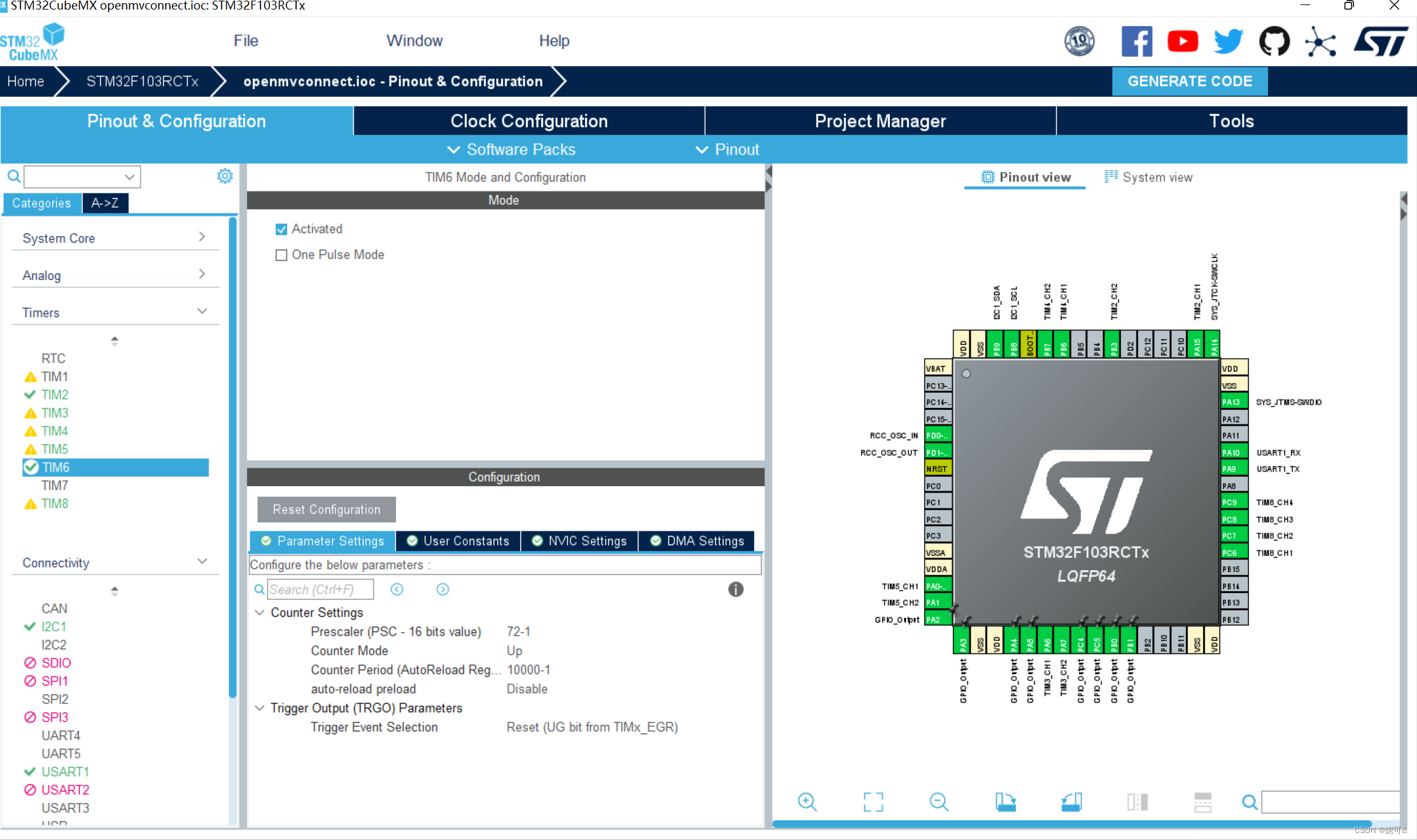Enable One Pulse Mode checkbox

coord(281,255)
